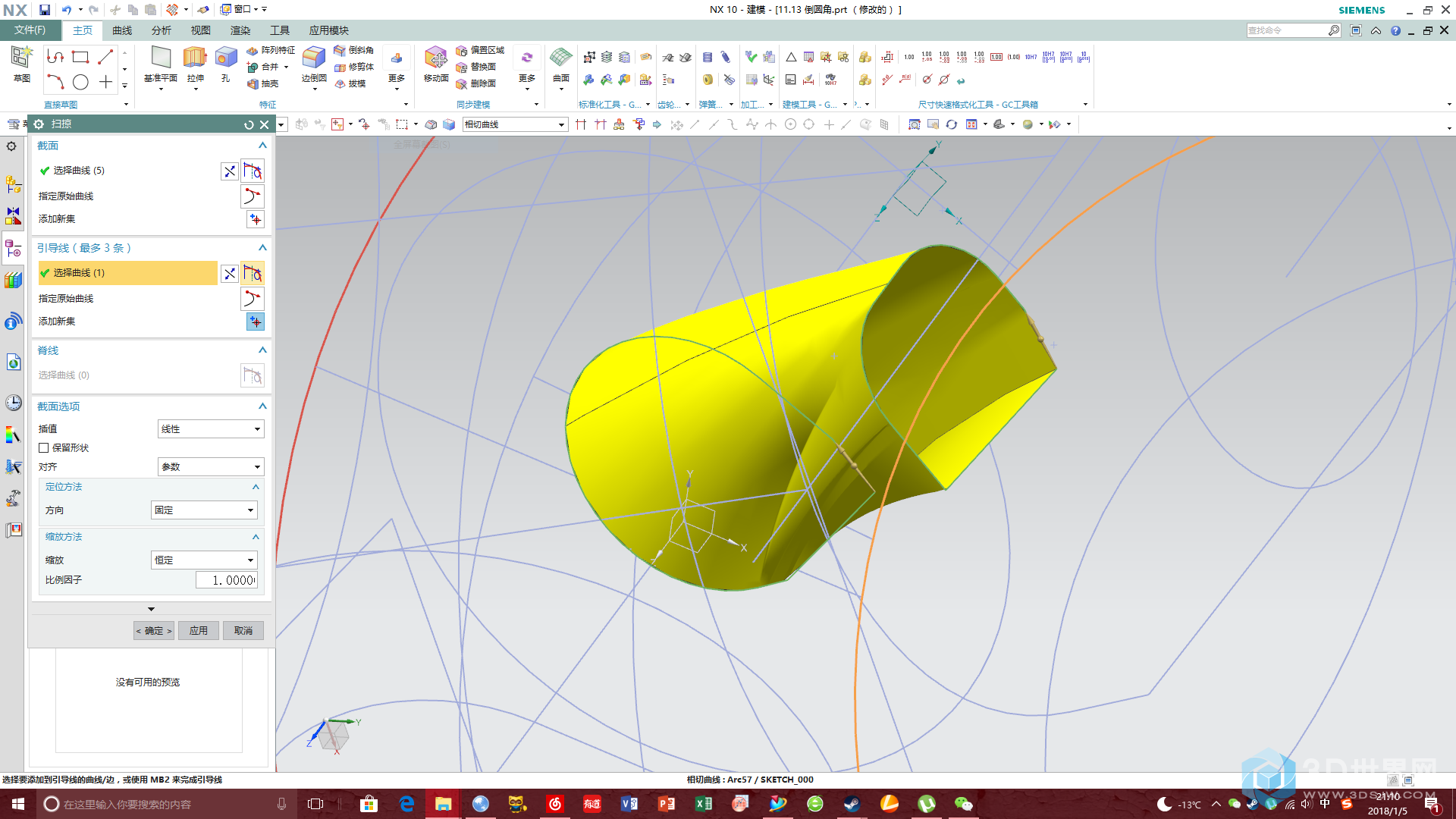
Task: Switch to the 分析 ribbon tab
Action: 162,30
